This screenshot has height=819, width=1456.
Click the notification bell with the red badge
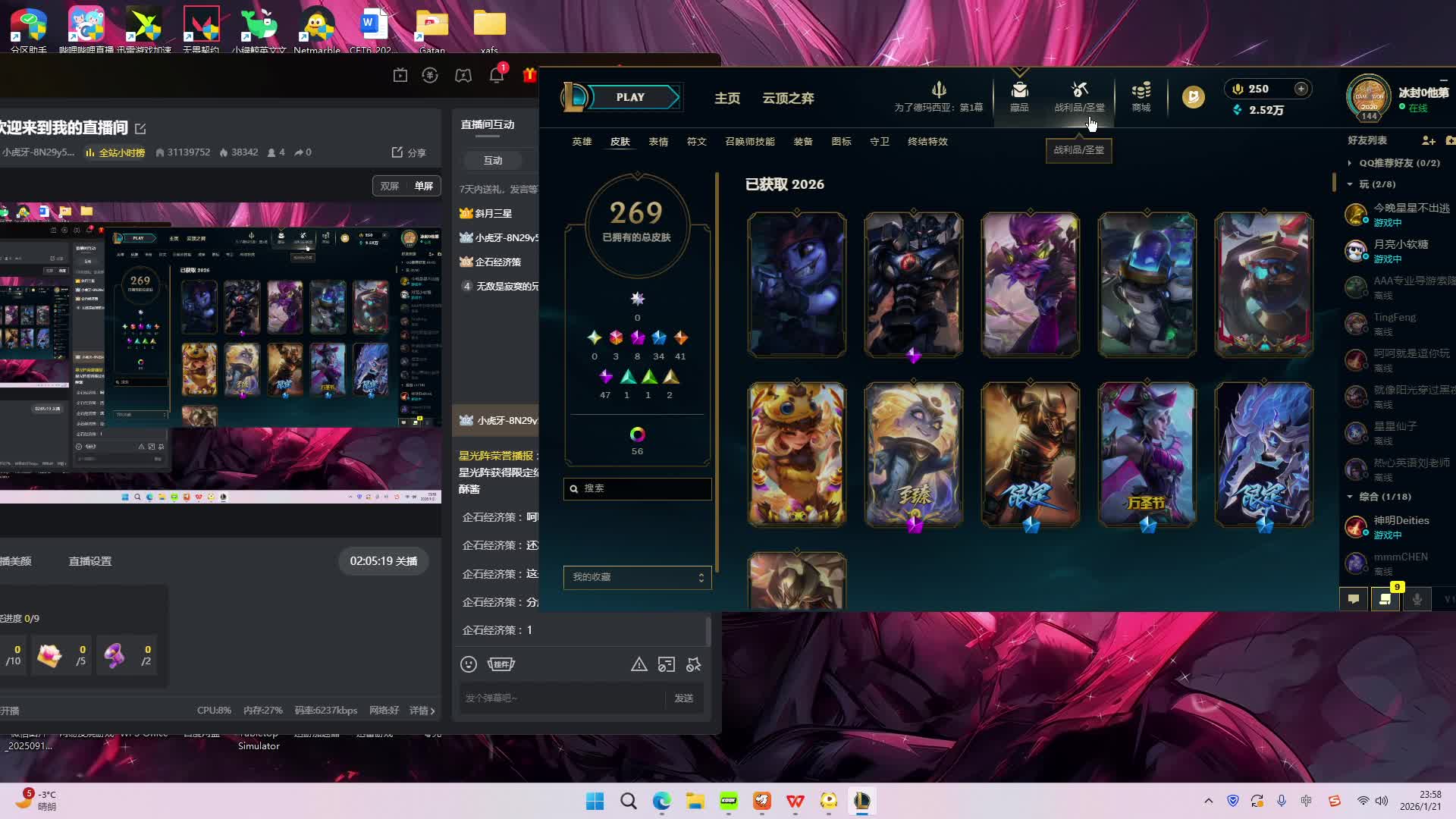[x=497, y=75]
